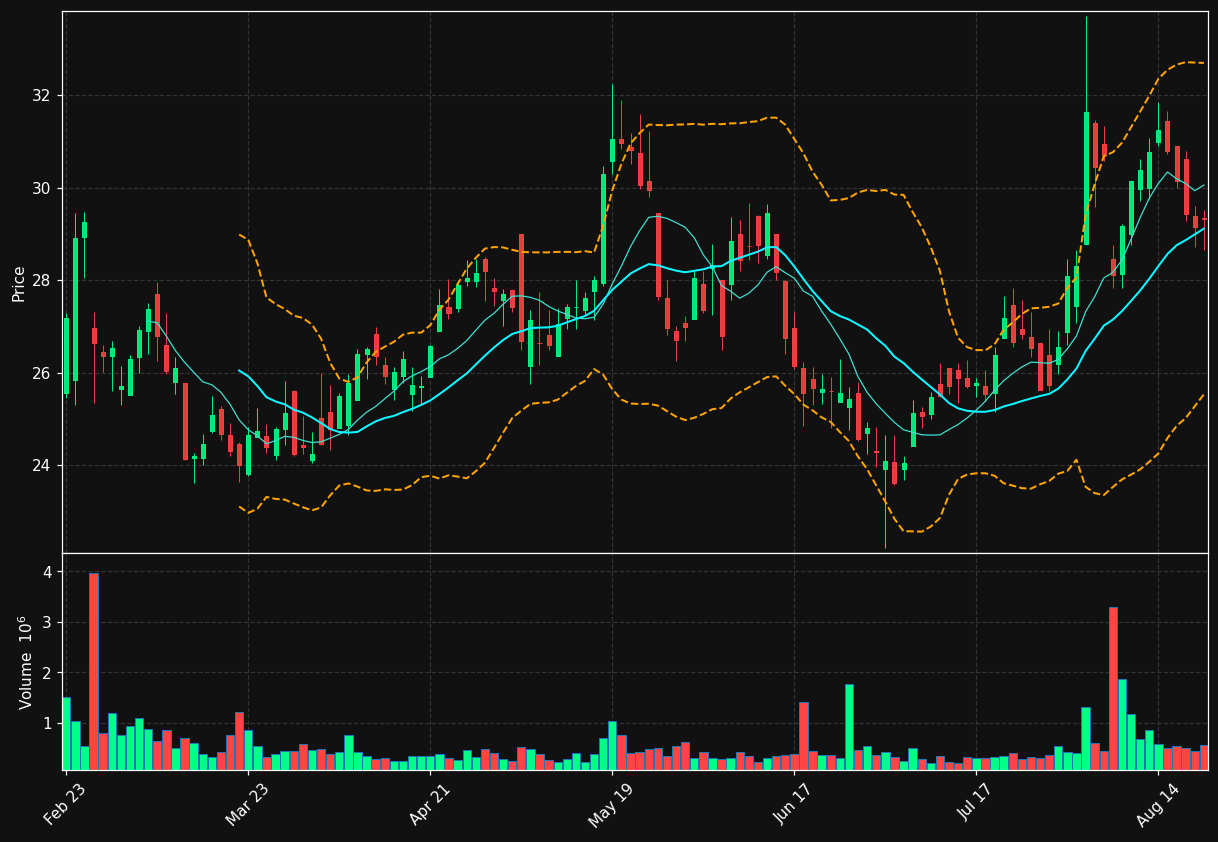Click the 'Mar 23' date label
The width and height of the screenshot is (1218, 842).
tap(248, 804)
